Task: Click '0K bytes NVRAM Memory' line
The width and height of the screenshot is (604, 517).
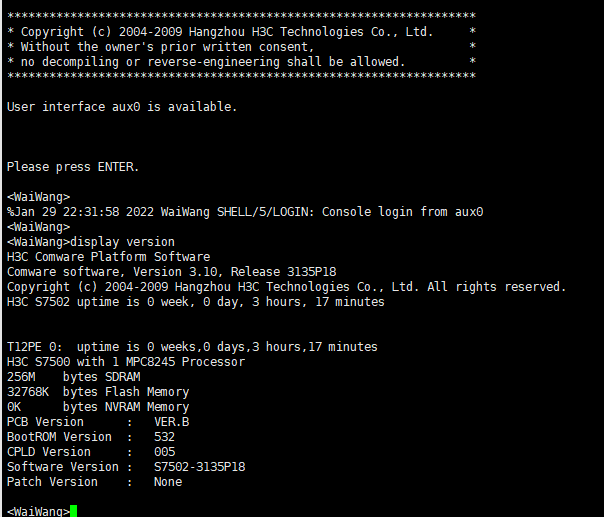Action: click(x=98, y=407)
